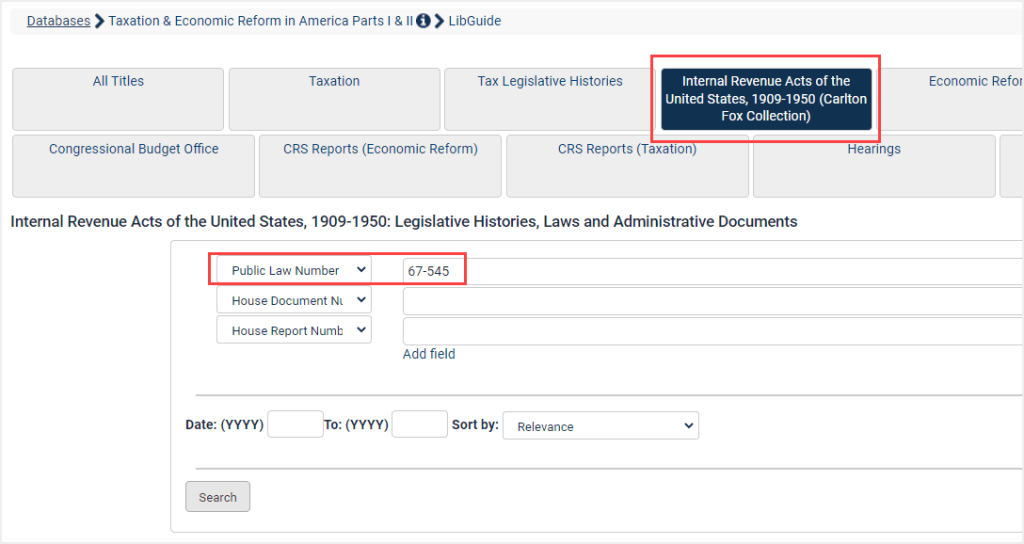Switch to the Taxation tab
The height and width of the screenshot is (544, 1024).
coord(334,99)
